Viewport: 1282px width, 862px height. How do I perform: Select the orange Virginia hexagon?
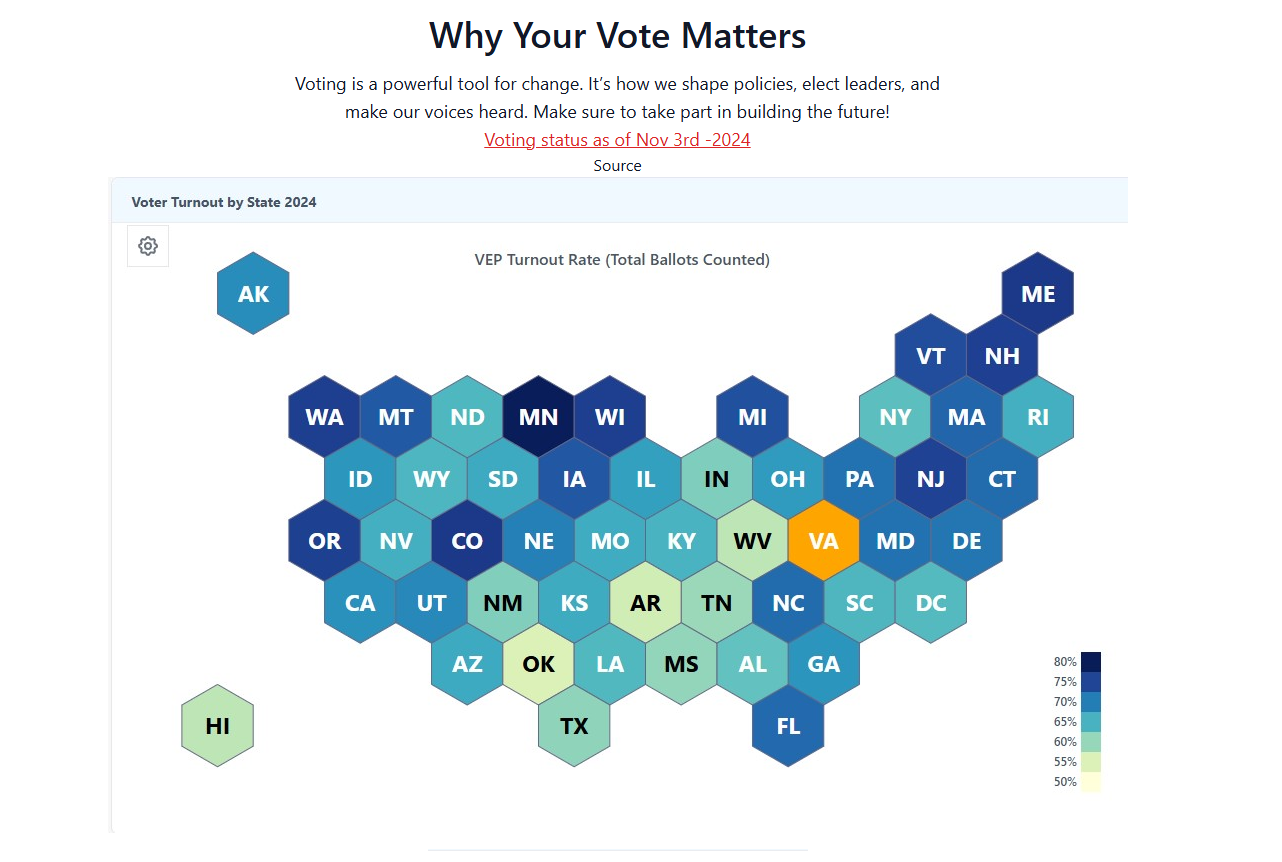pos(823,541)
